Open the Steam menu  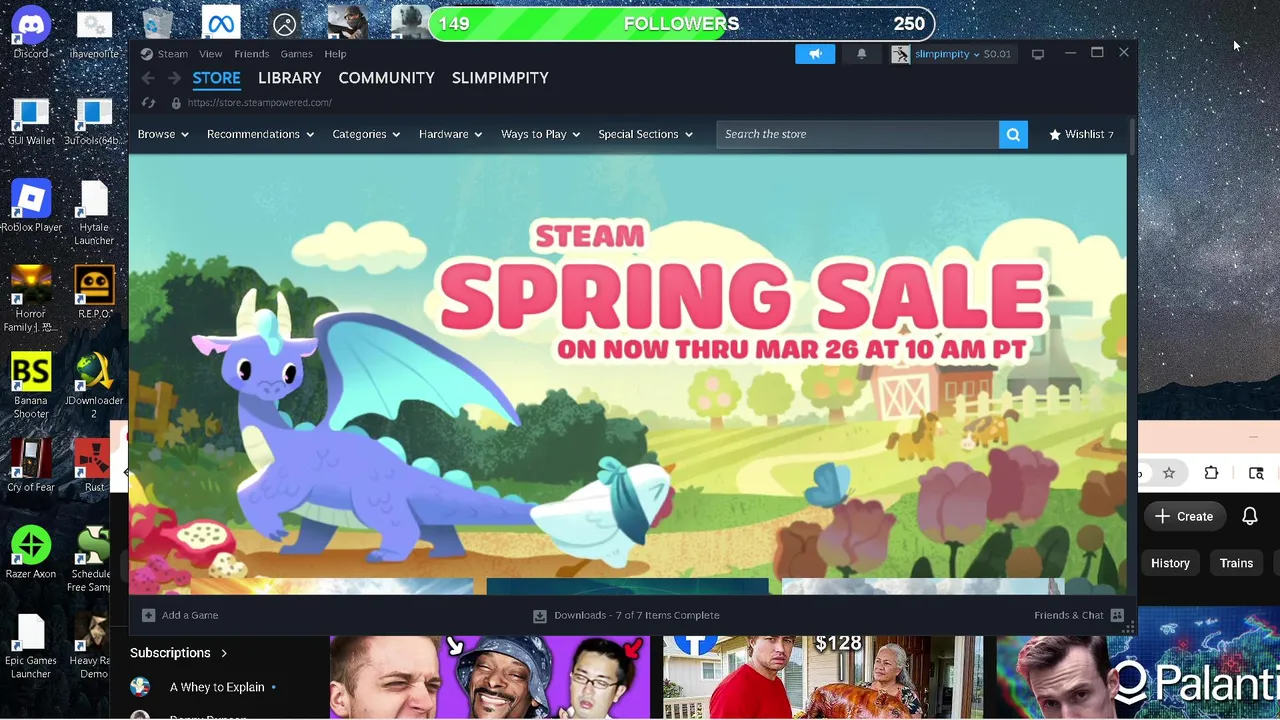pos(172,54)
